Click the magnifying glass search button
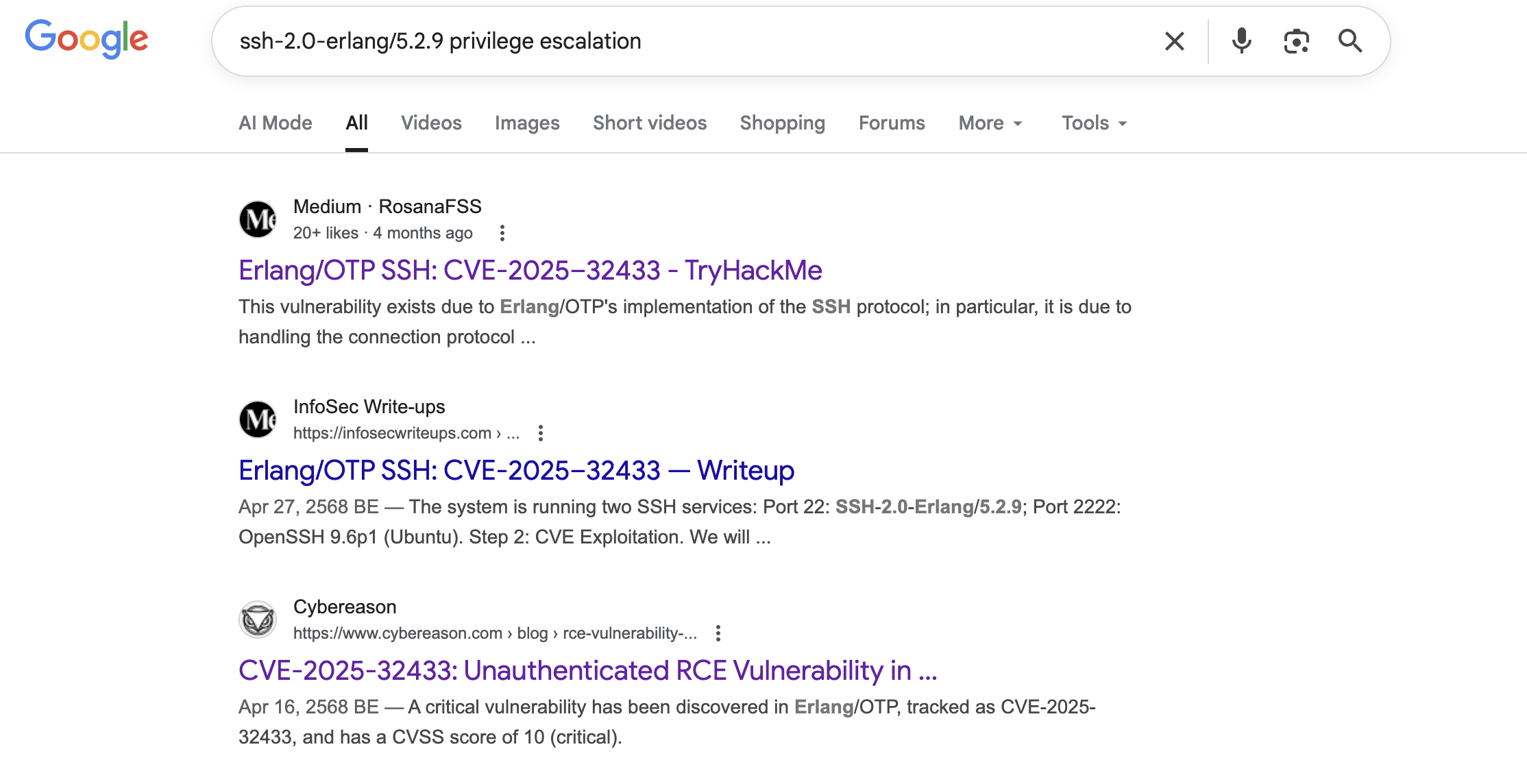The height and width of the screenshot is (784, 1527). pyautogui.click(x=1349, y=41)
